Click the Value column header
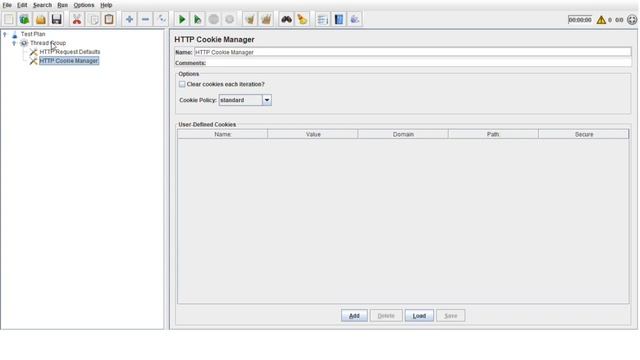Screen dimensions: 640x360 click(x=313, y=134)
